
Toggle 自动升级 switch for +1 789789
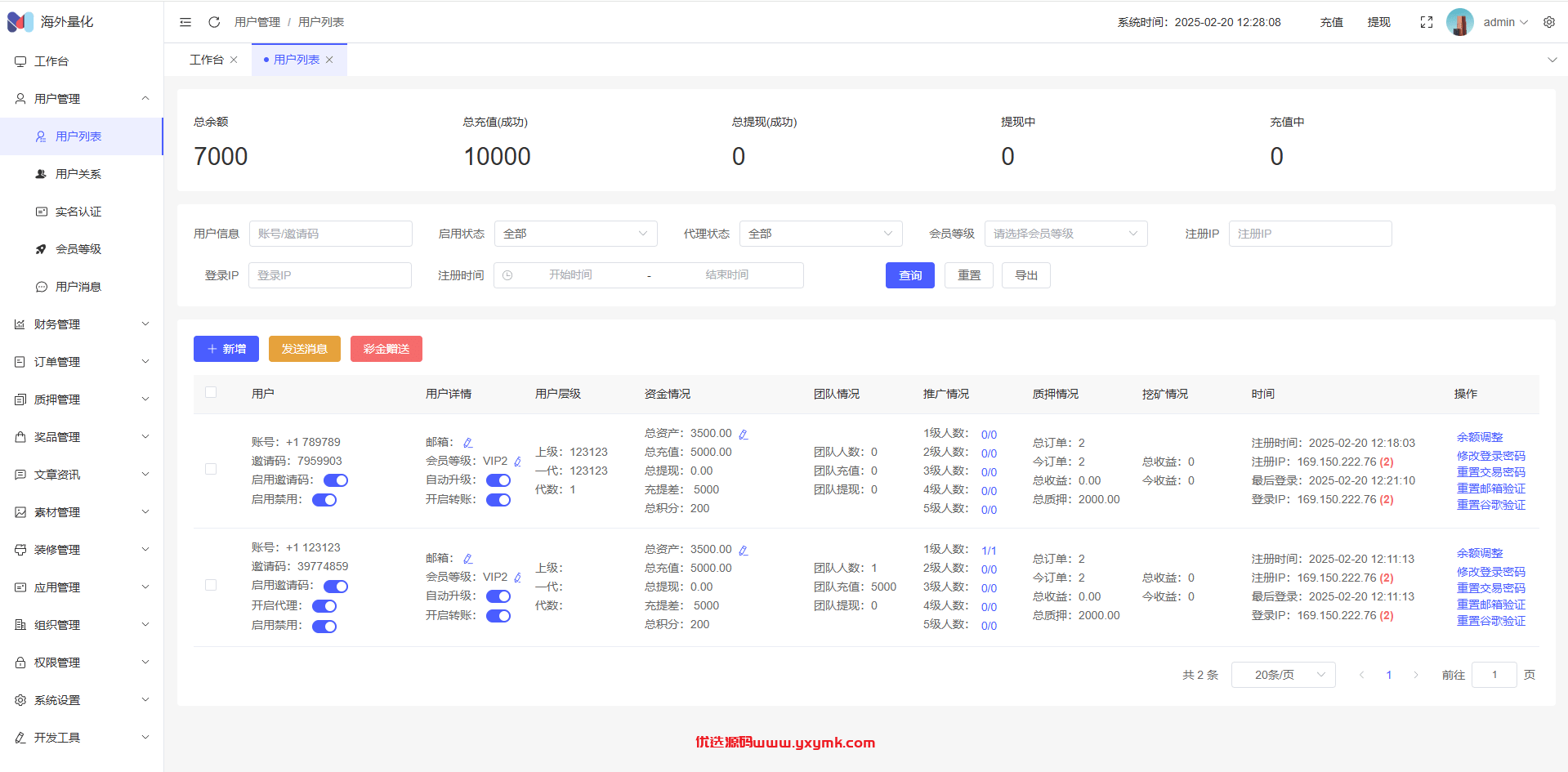click(x=498, y=480)
